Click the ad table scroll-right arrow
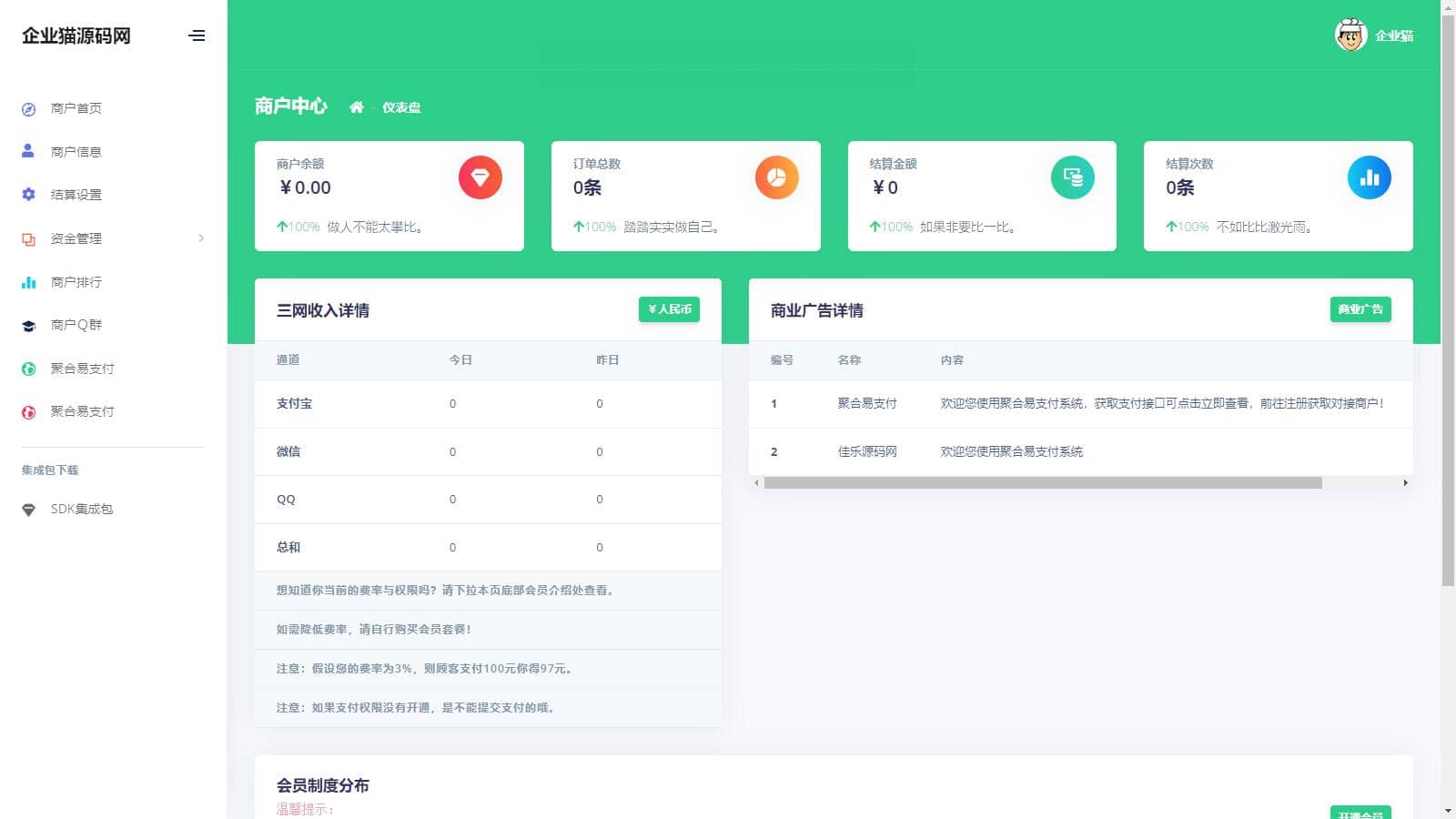1456x819 pixels. tap(1406, 483)
